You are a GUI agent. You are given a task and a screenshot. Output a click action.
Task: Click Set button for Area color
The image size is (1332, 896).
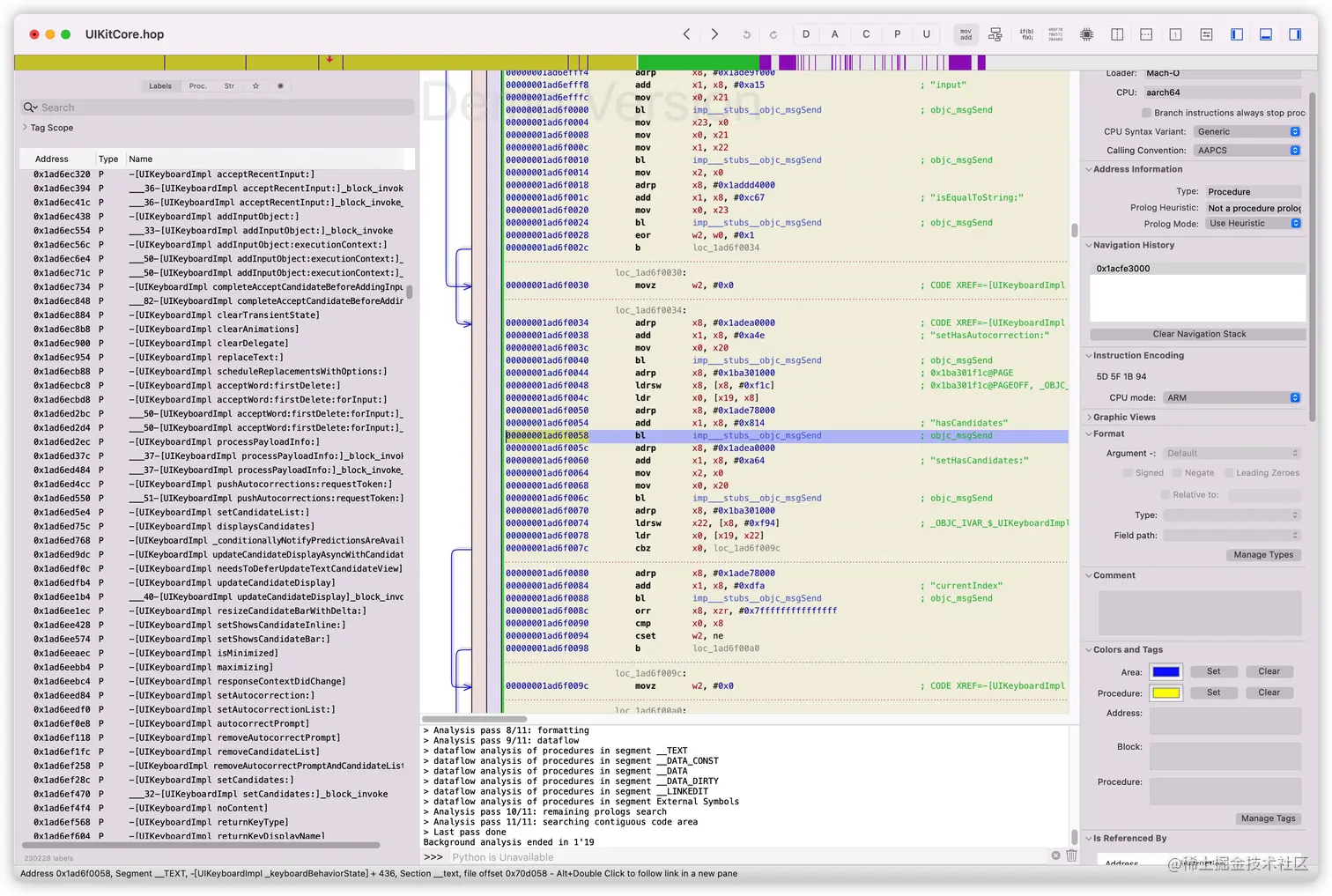point(1213,671)
